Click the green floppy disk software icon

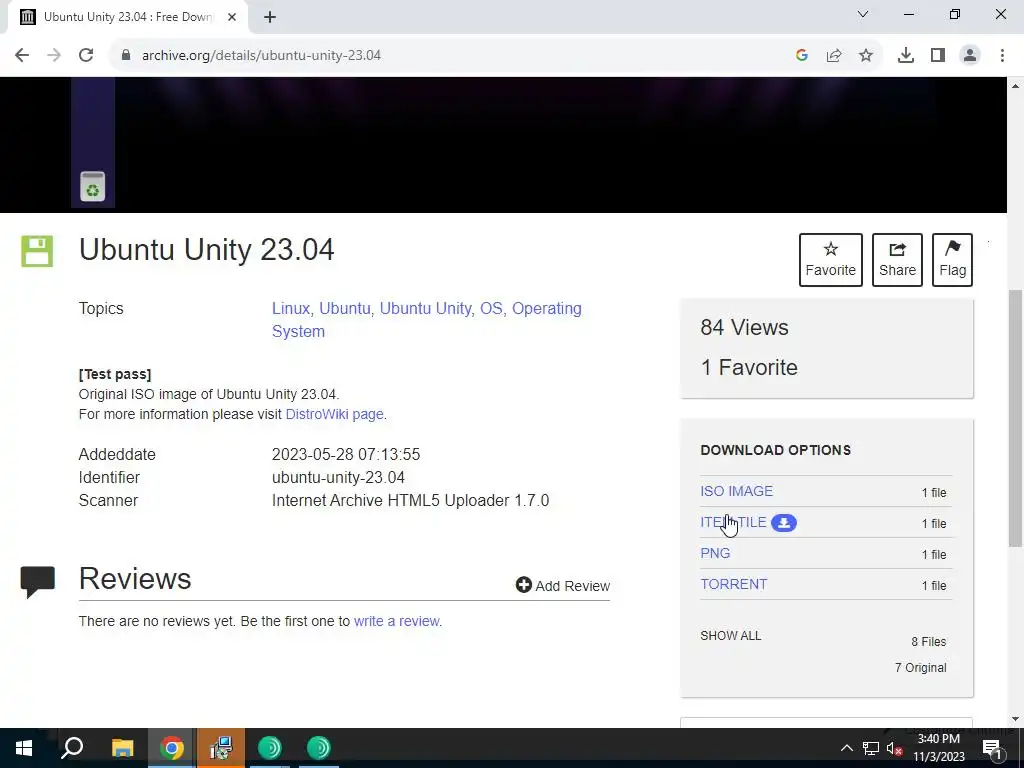pos(37,251)
